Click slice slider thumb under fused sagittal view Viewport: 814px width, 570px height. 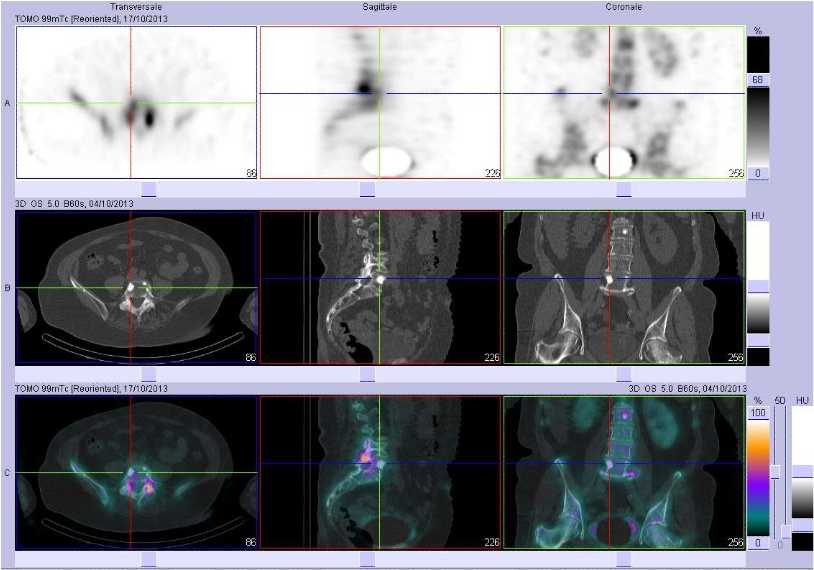click(367, 559)
